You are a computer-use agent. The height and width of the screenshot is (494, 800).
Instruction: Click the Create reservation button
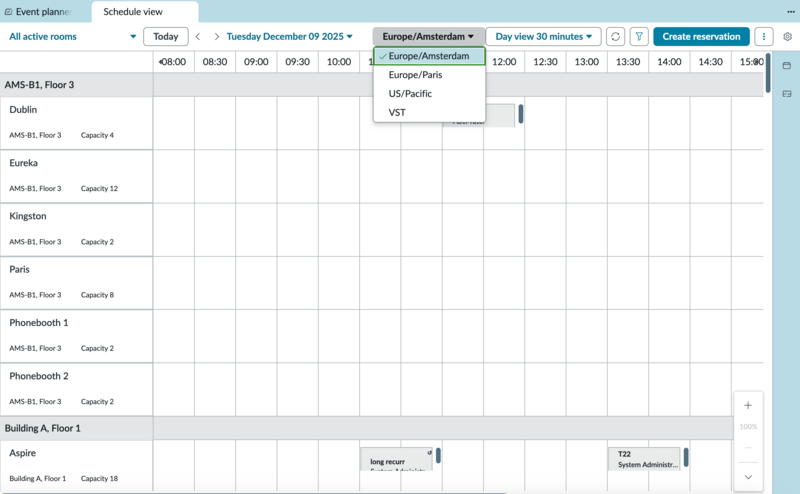pos(701,37)
